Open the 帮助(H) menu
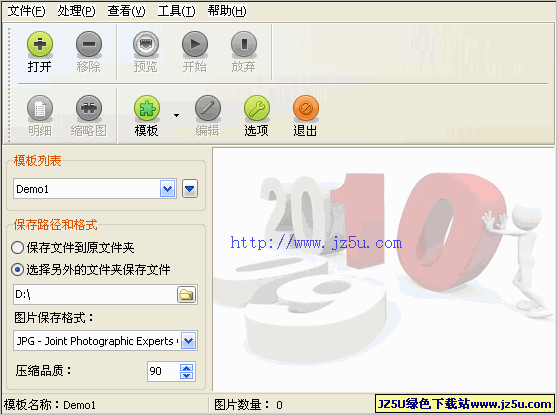 pos(227,11)
